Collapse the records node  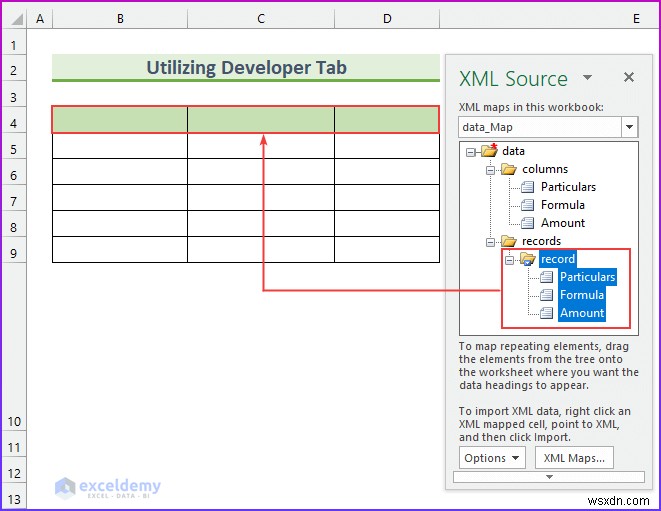[490, 242]
